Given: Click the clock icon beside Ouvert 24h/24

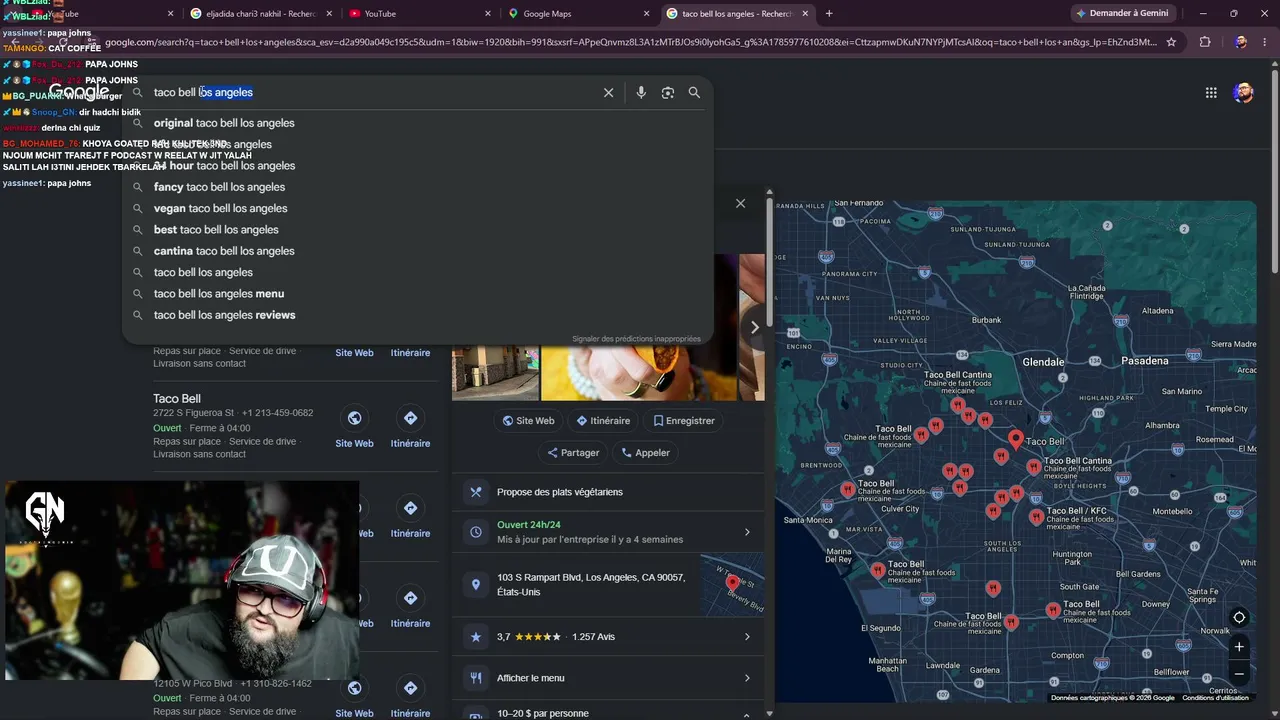Looking at the screenshot, I should click(x=476, y=532).
